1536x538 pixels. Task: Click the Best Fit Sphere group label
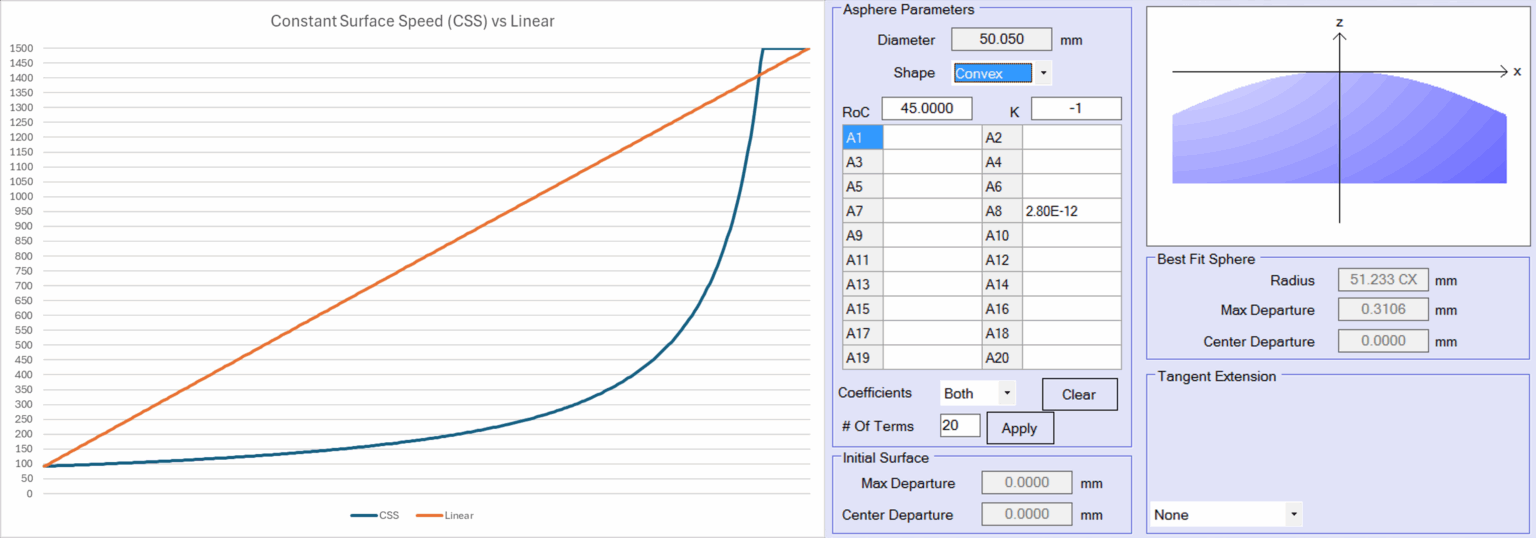(1205, 259)
